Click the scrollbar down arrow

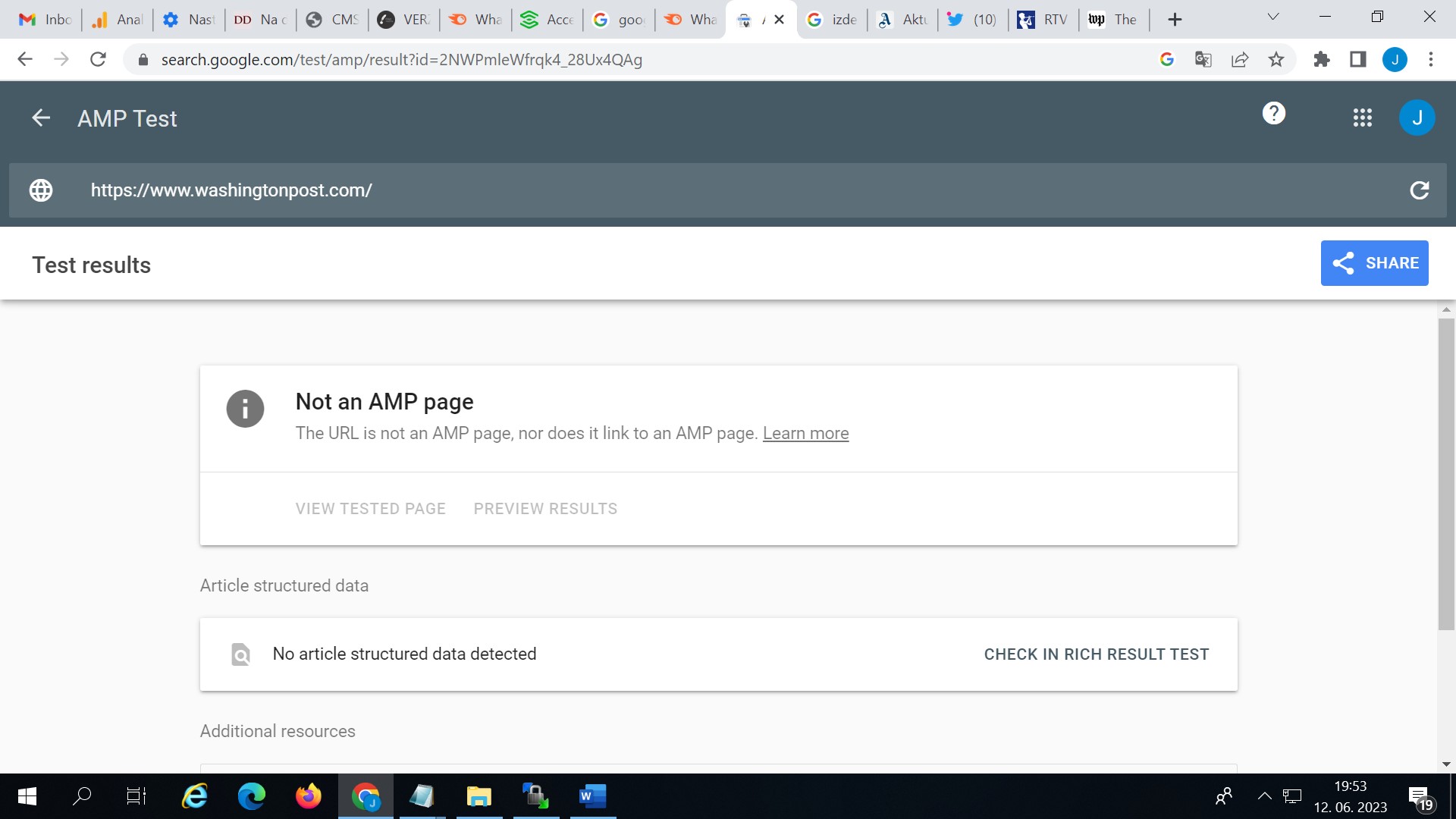[x=1446, y=764]
